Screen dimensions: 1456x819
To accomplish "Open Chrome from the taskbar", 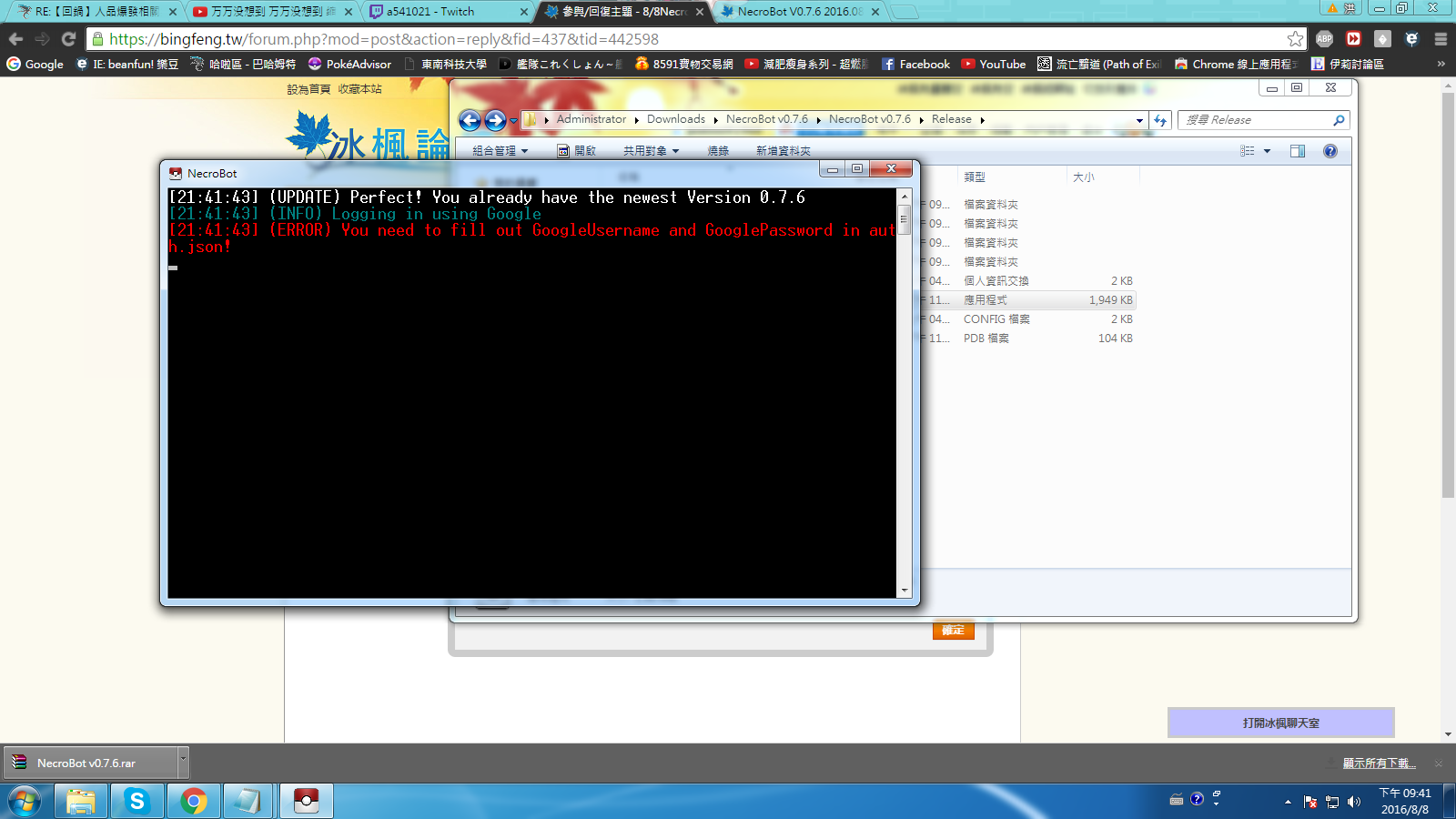I will 194,802.
